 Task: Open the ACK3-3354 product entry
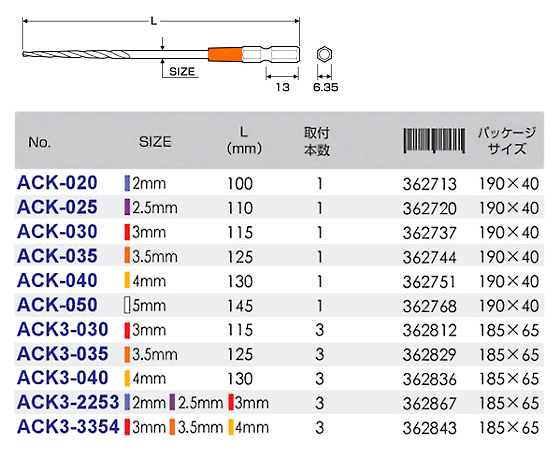[x=68, y=427]
